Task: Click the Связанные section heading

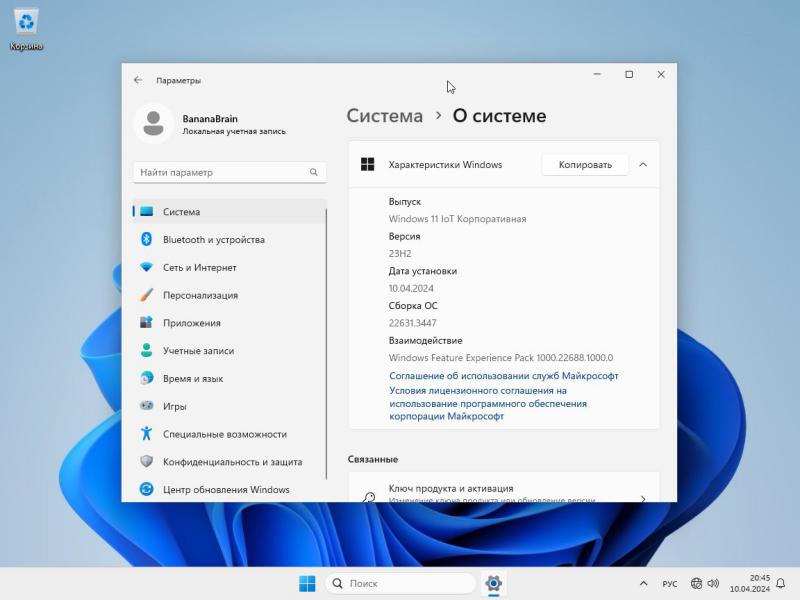Action: pos(373,459)
